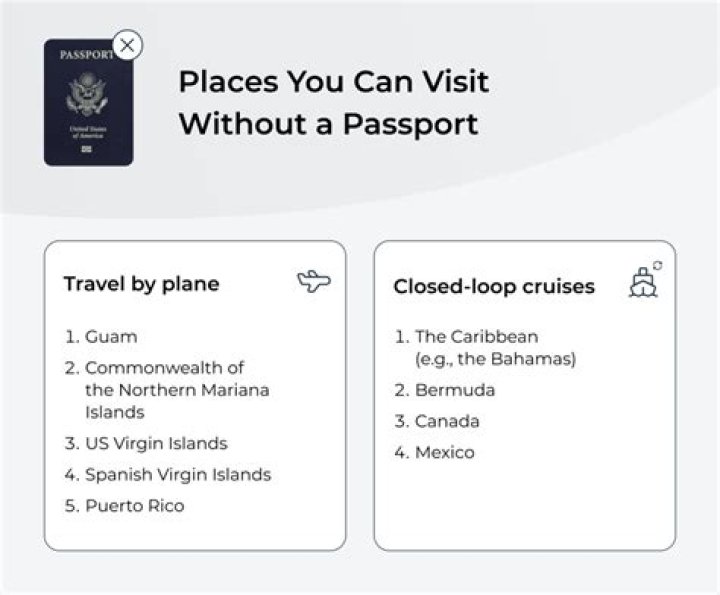This screenshot has height=595, width=720.
Task: Choose "Canada" from closed-loop cruises
Action: click(447, 421)
